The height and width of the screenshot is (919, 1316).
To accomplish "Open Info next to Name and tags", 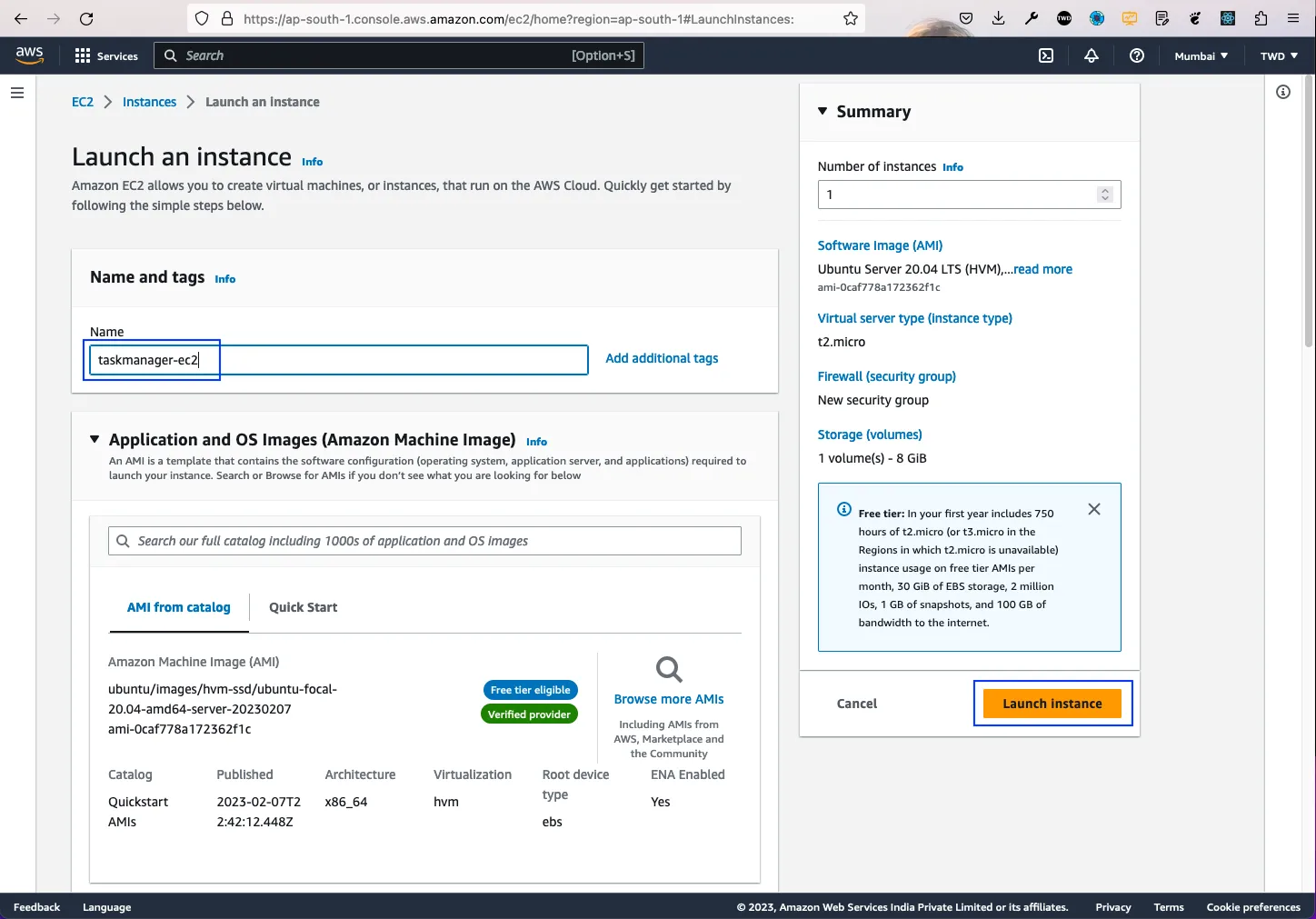I will coord(225,279).
